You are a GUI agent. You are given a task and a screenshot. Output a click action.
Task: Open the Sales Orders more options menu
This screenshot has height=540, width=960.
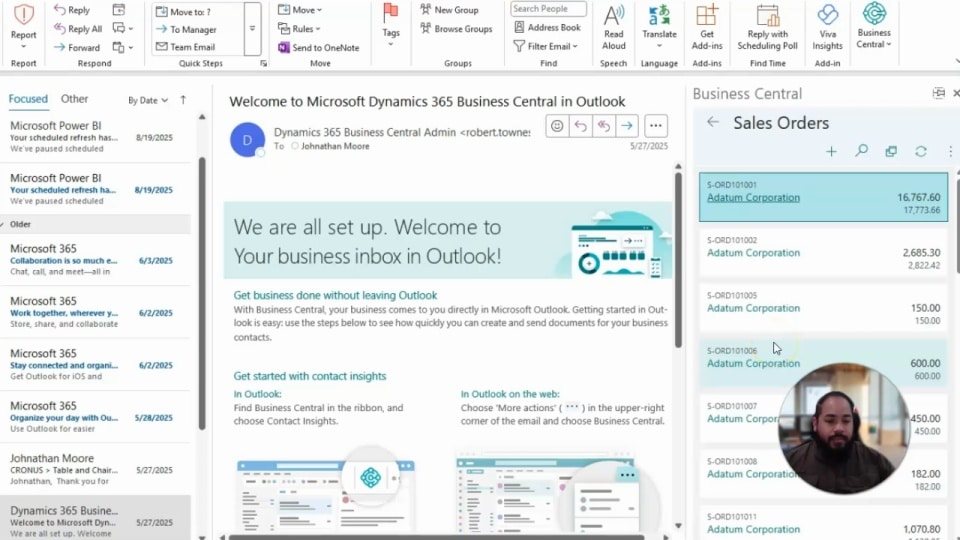tap(950, 151)
